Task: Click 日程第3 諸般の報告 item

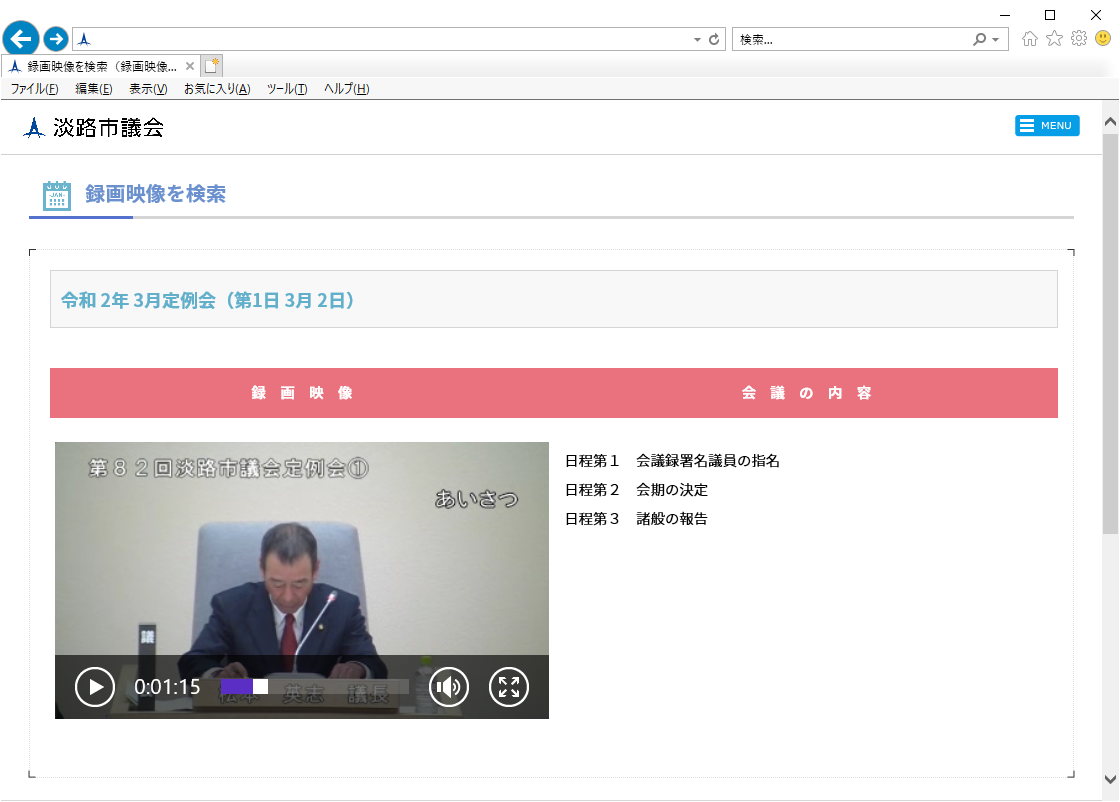Action: pyautogui.click(x=636, y=518)
